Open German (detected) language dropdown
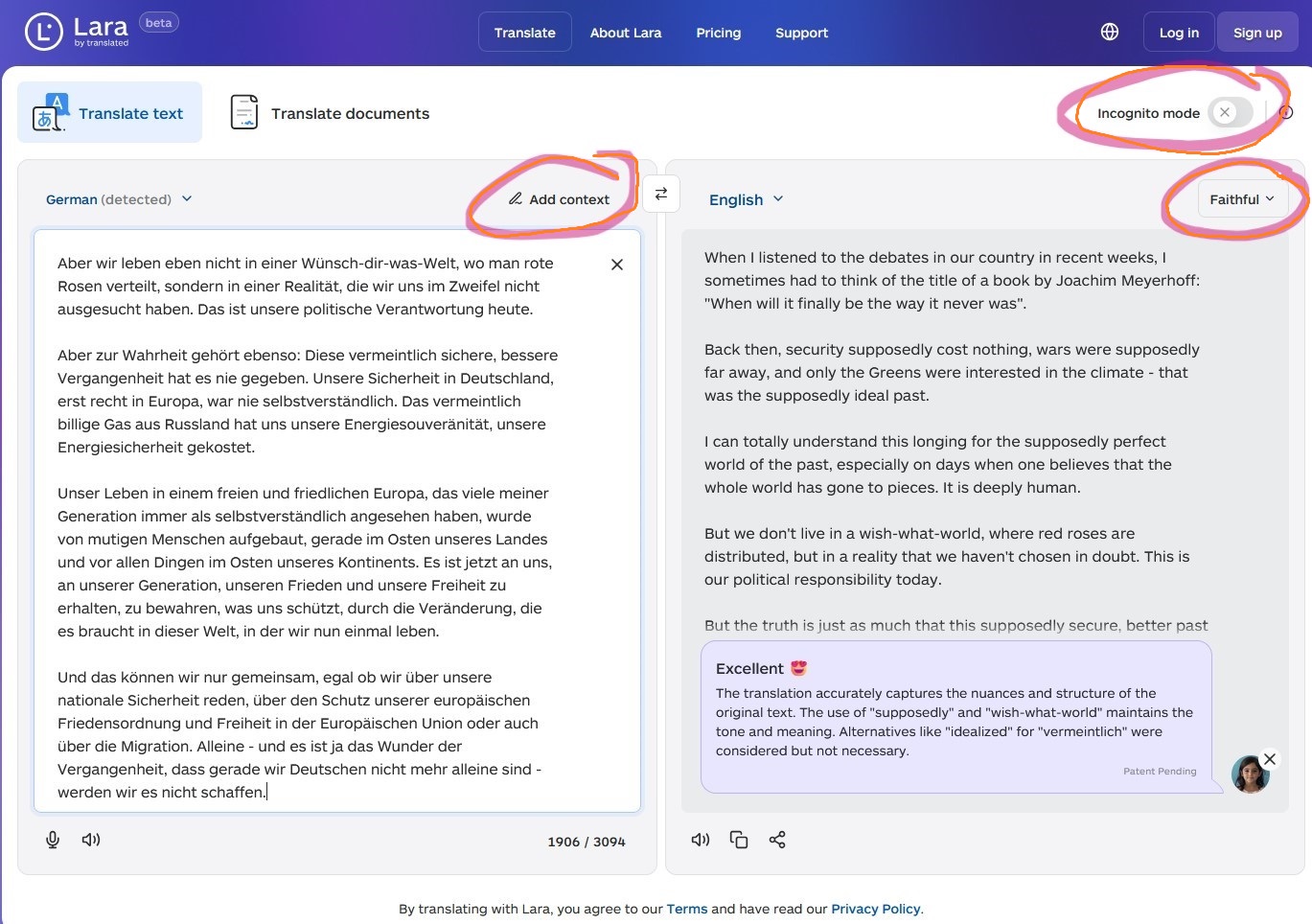The image size is (1312, 924). [119, 199]
